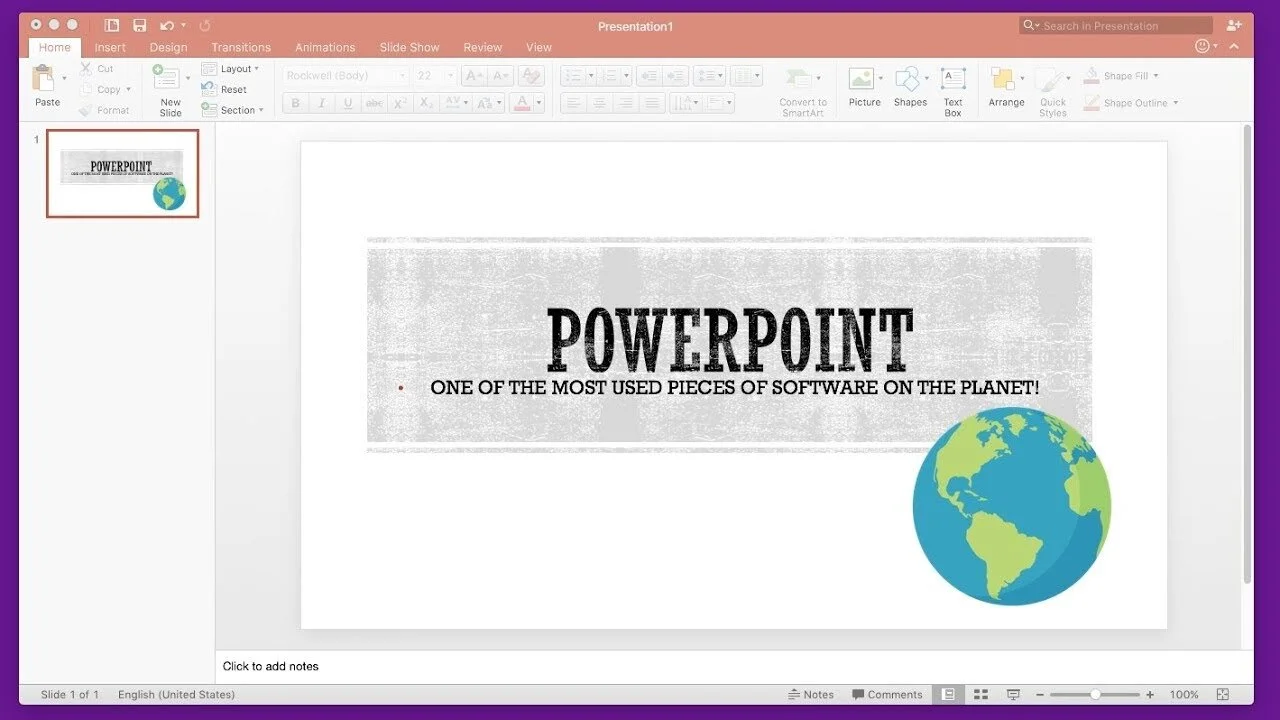The height and width of the screenshot is (720, 1280).
Task: Open the Slide Show tab
Action: pyautogui.click(x=409, y=47)
